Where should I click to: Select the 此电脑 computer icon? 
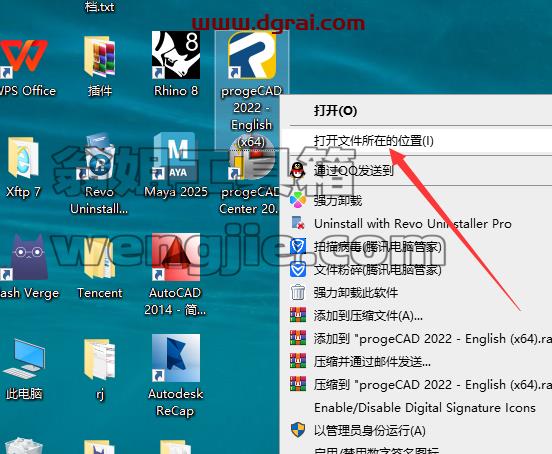coord(24,359)
